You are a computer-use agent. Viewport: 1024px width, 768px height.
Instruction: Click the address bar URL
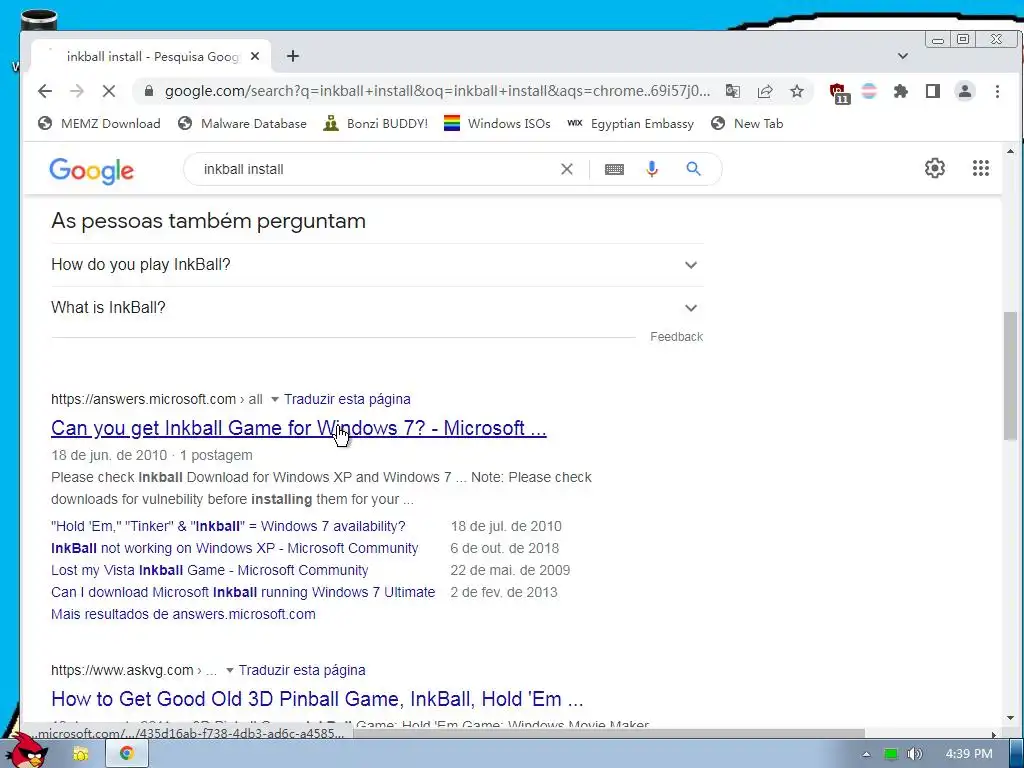pos(437,91)
